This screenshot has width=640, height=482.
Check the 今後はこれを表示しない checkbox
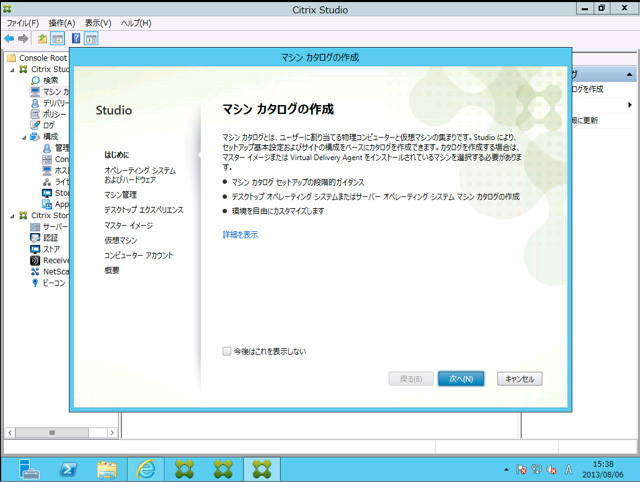(227, 351)
